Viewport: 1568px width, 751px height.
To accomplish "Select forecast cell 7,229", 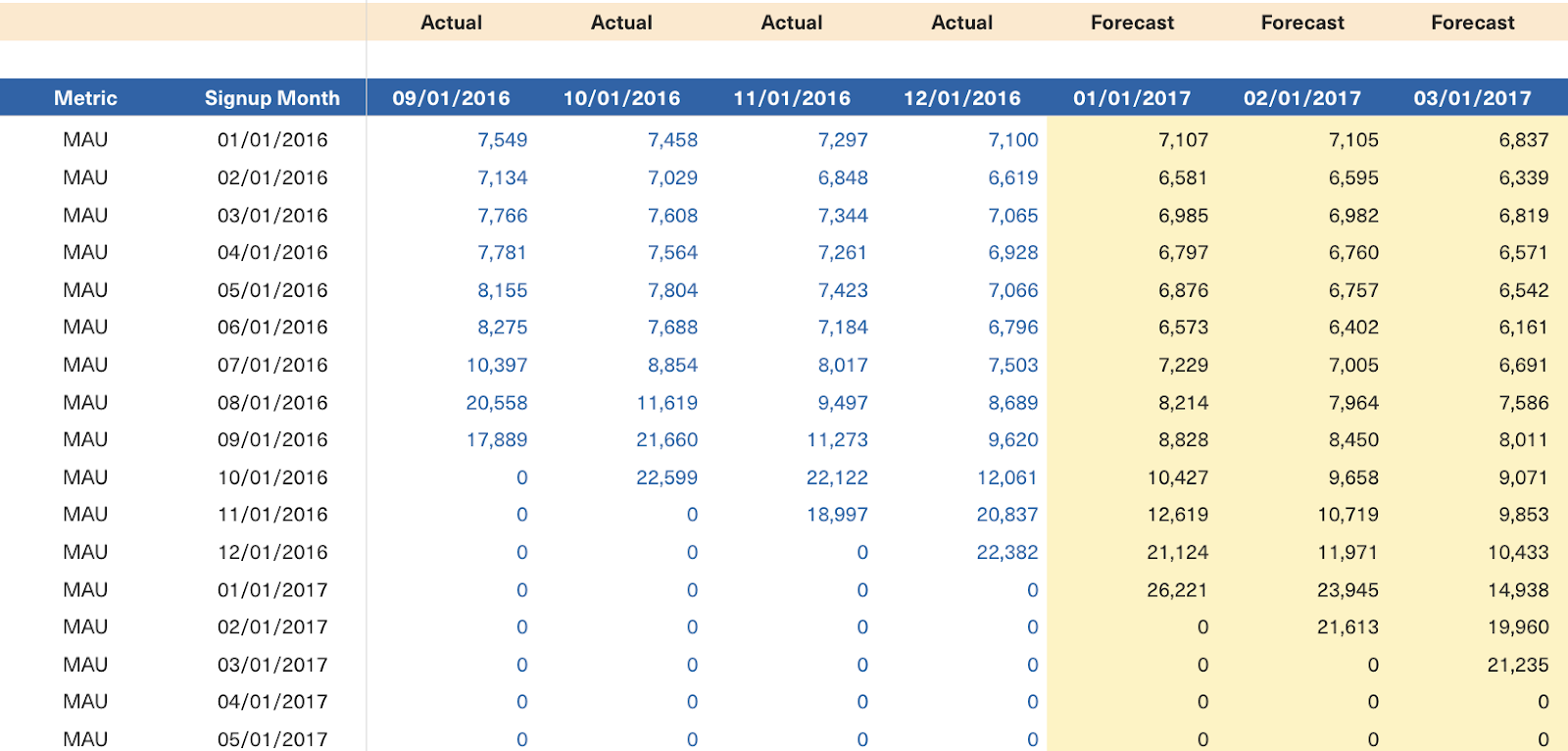I will pyautogui.click(x=1183, y=366).
